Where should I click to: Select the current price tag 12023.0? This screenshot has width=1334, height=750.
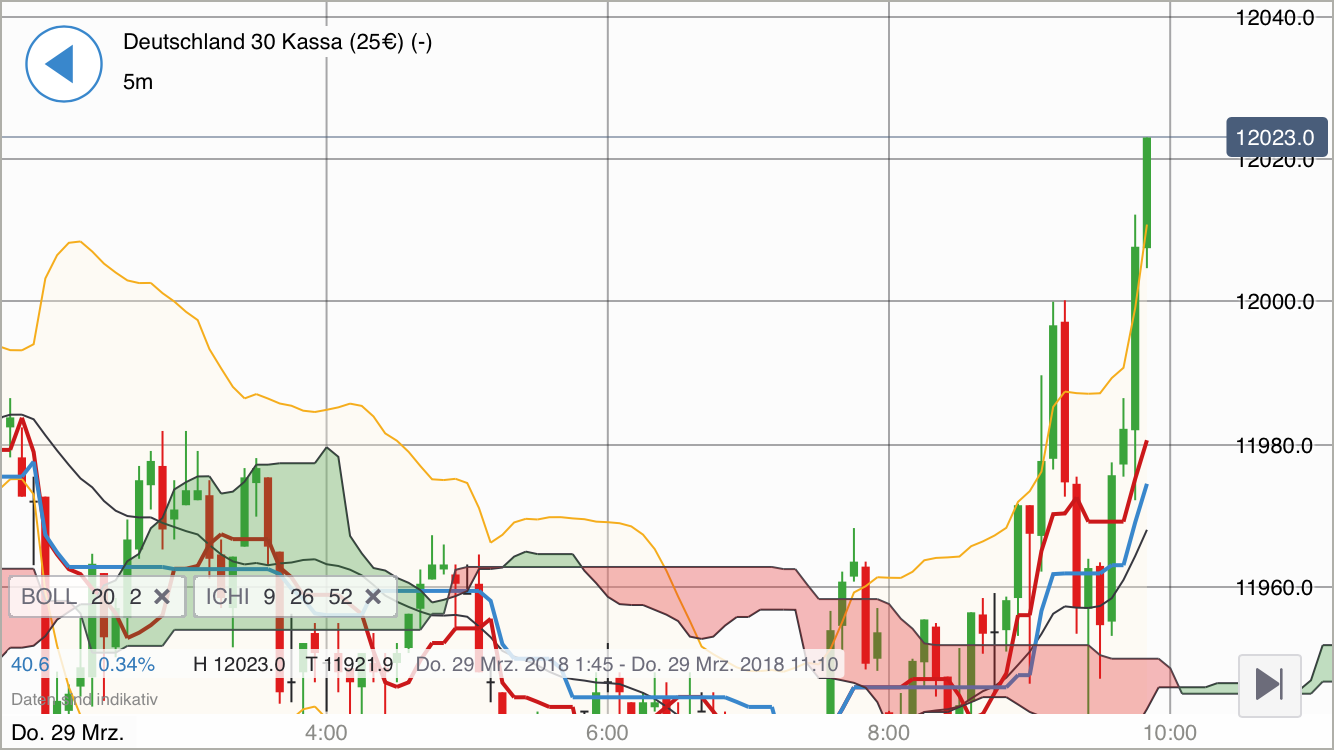coord(1276,137)
